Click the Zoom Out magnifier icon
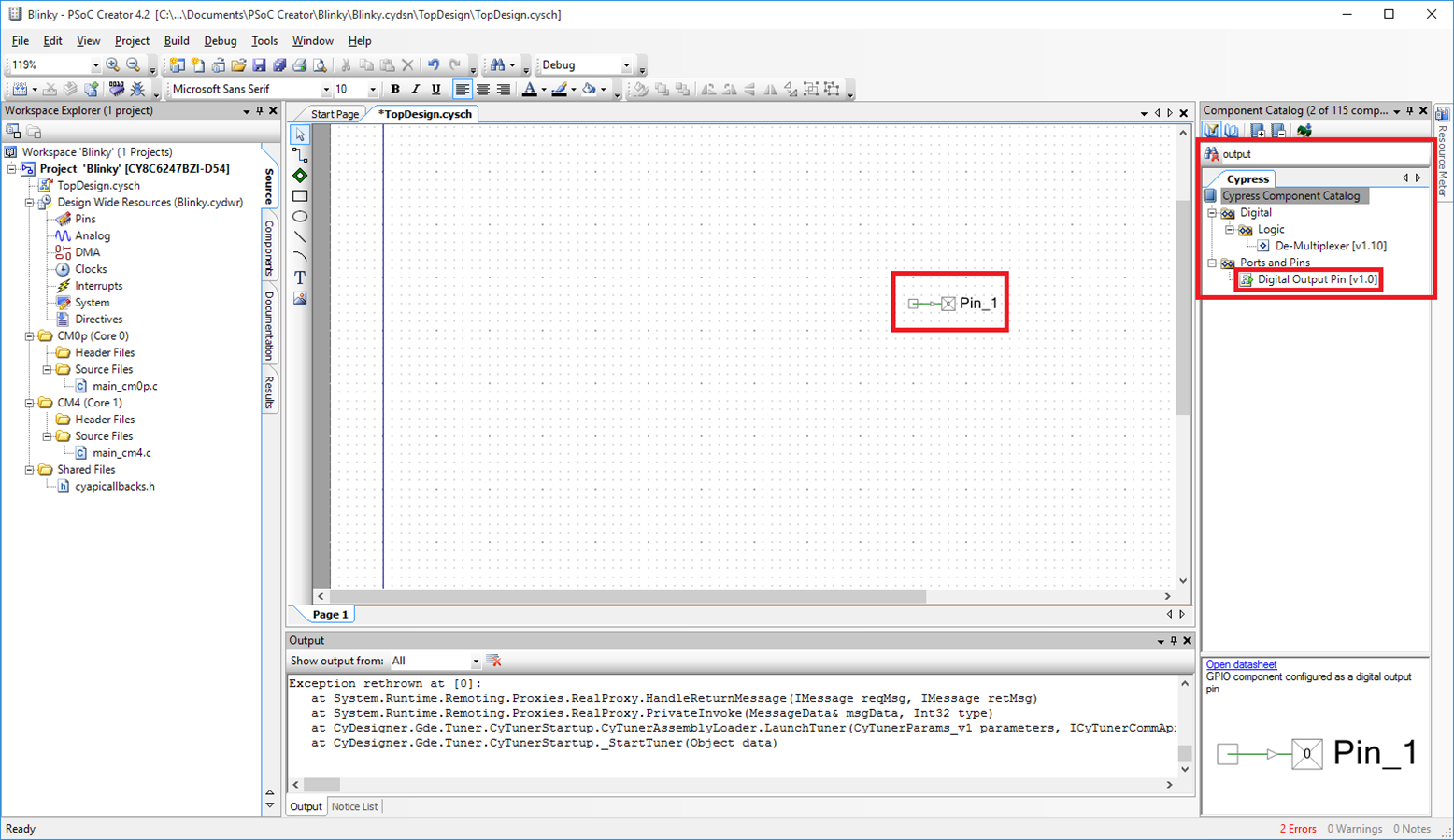The width and height of the screenshot is (1454, 840). 134,65
